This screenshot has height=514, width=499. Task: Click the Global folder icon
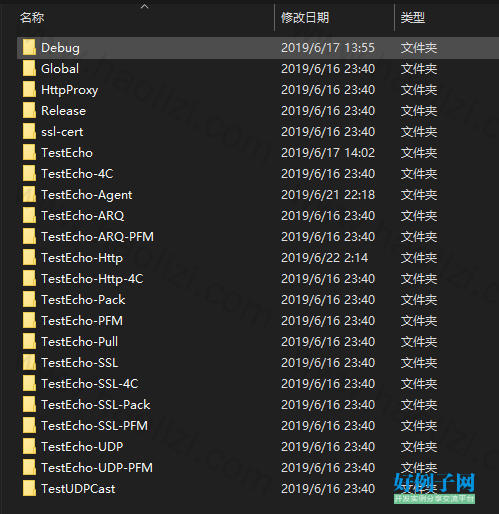tap(29, 69)
